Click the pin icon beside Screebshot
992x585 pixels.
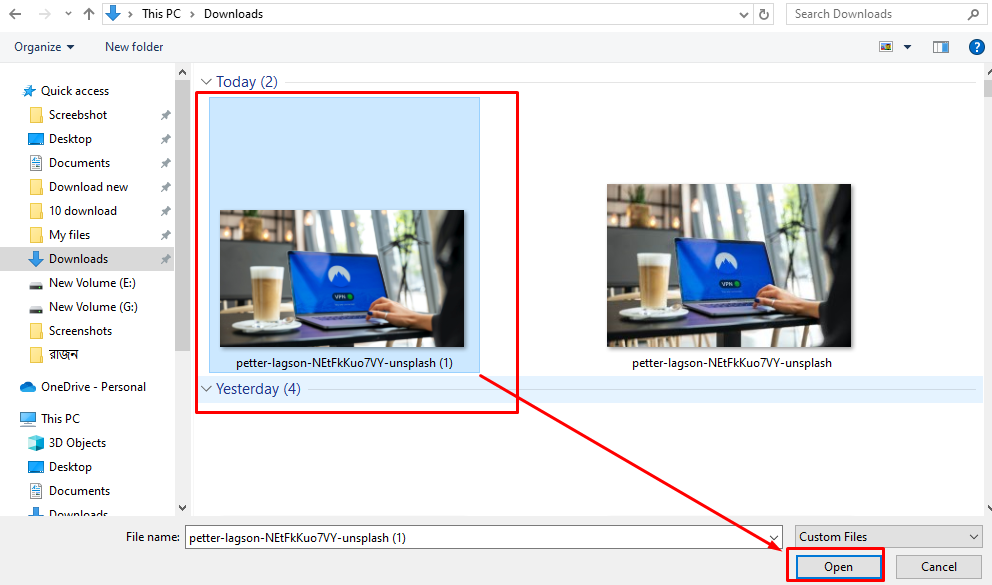click(165, 115)
